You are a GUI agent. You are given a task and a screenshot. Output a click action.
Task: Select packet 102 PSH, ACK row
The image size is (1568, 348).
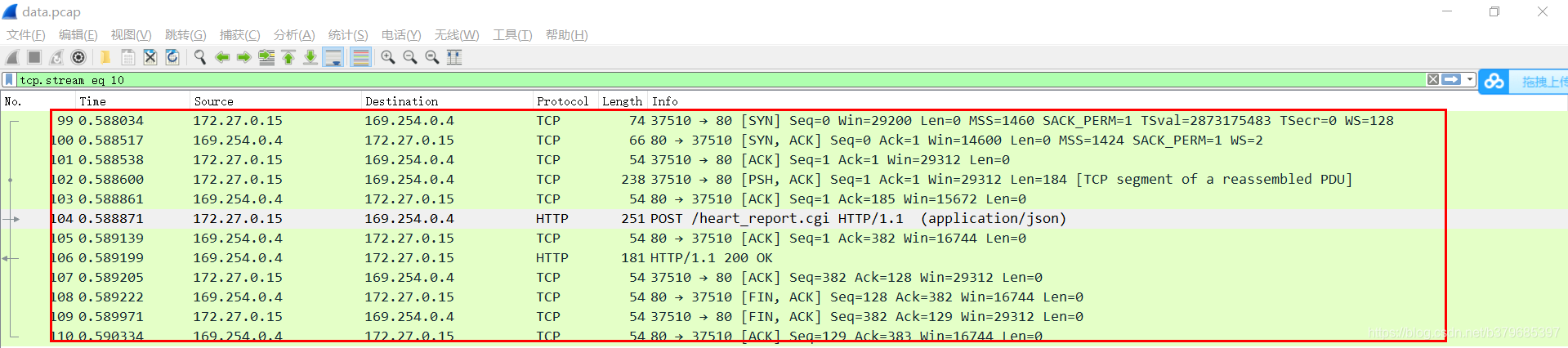pos(784,179)
